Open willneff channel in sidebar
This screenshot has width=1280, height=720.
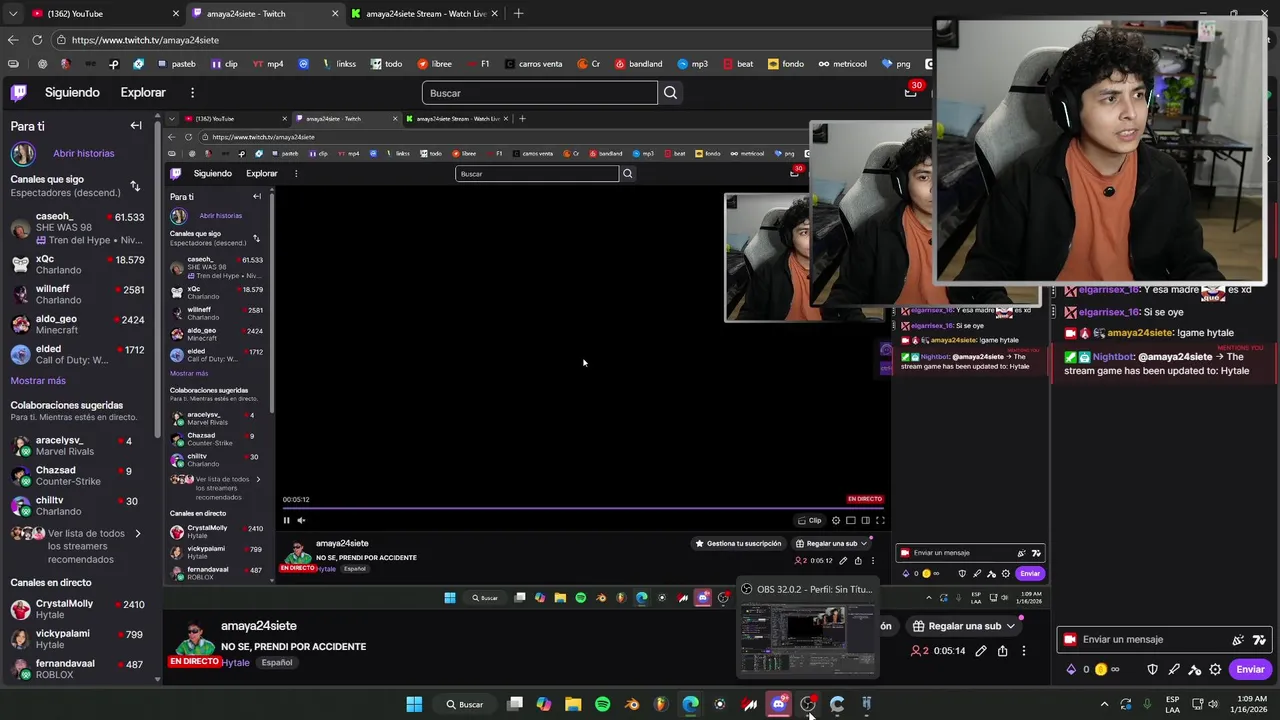[x=78, y=295]
